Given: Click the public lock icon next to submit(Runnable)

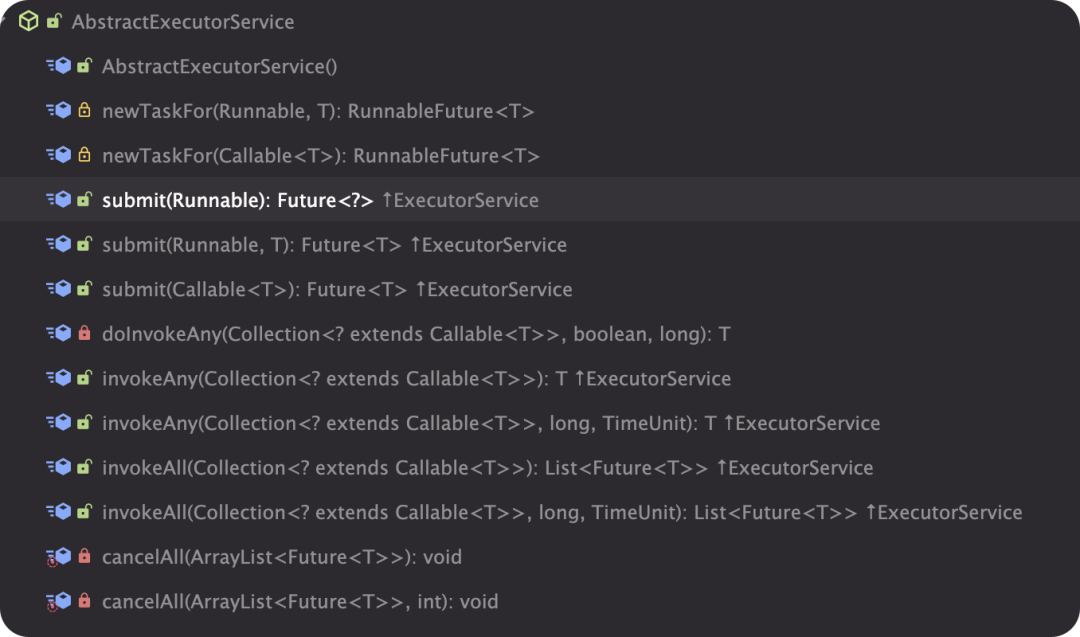Looking at the screenshot, I should (x=83, y=199).
